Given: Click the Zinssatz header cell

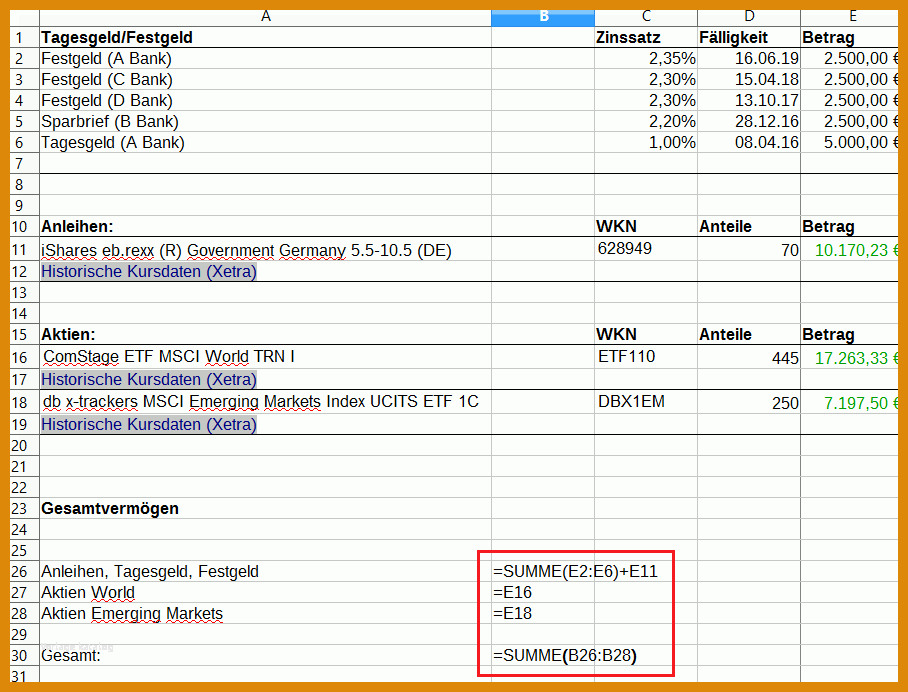Looking at the screenshot, I should 646,38.
